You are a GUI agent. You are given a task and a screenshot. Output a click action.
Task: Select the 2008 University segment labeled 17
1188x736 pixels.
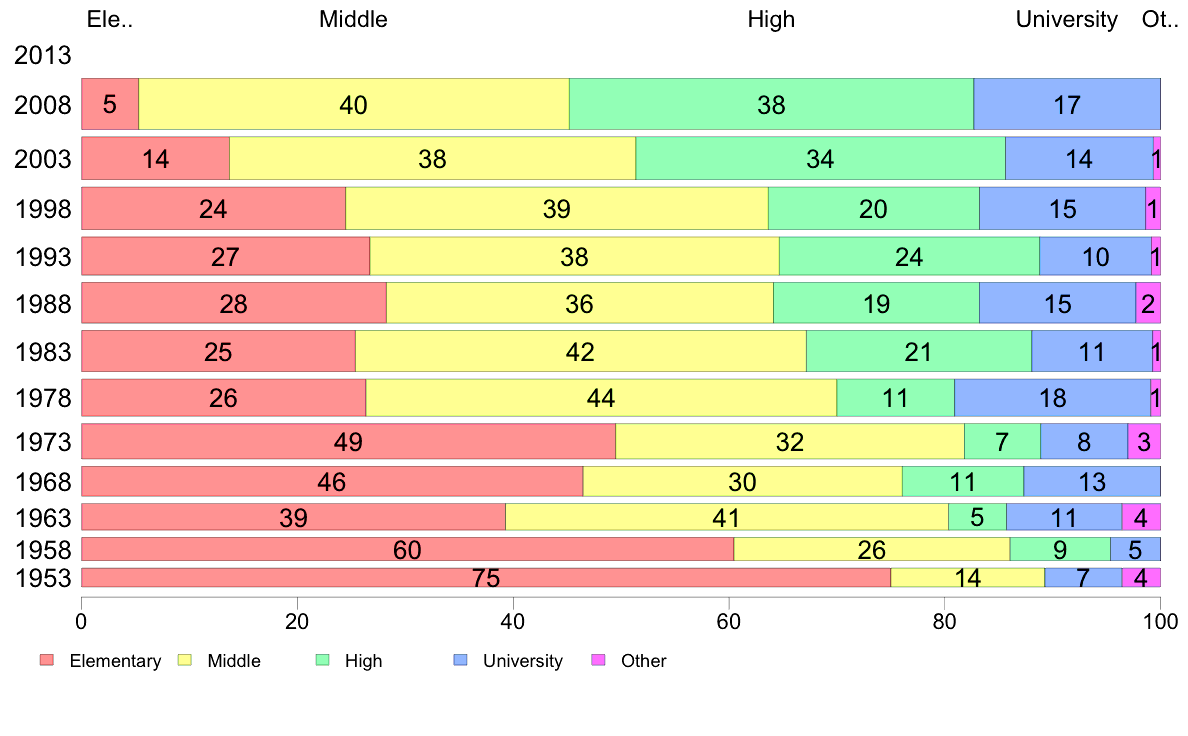click(1067, 104)
